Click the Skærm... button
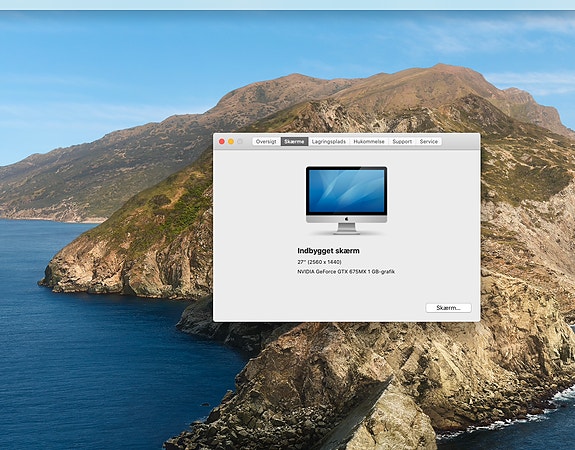Screen dimensions: 575x450 (x=448, y=308)
